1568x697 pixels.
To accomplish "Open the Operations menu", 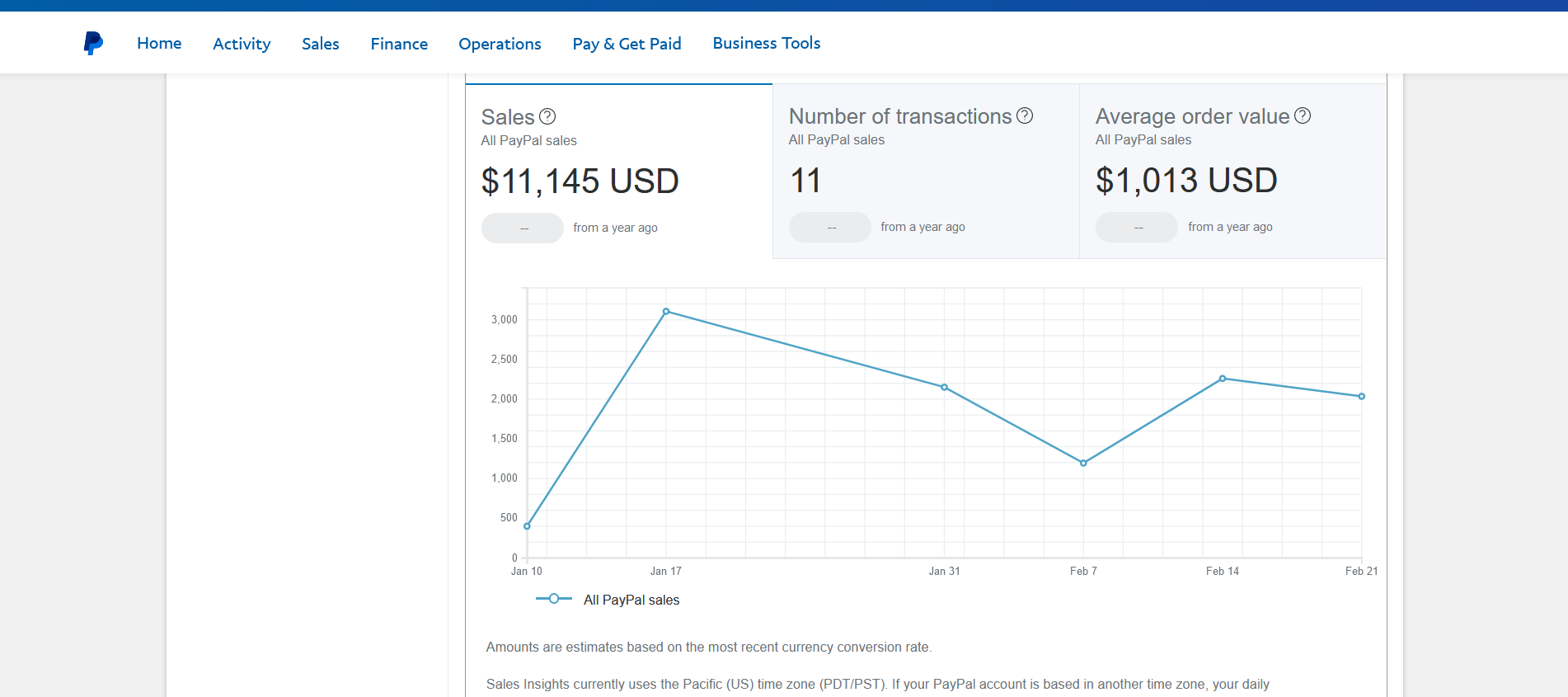I will click(x=500, y=44).
